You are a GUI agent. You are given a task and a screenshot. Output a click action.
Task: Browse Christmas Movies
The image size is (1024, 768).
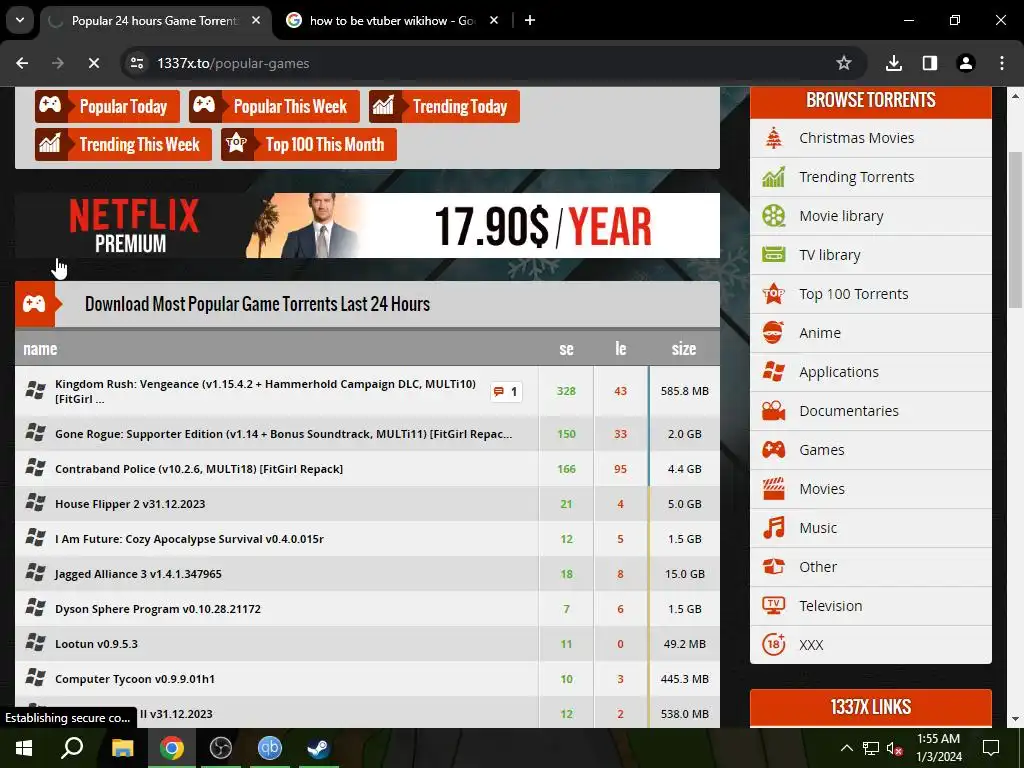(871, 138)
